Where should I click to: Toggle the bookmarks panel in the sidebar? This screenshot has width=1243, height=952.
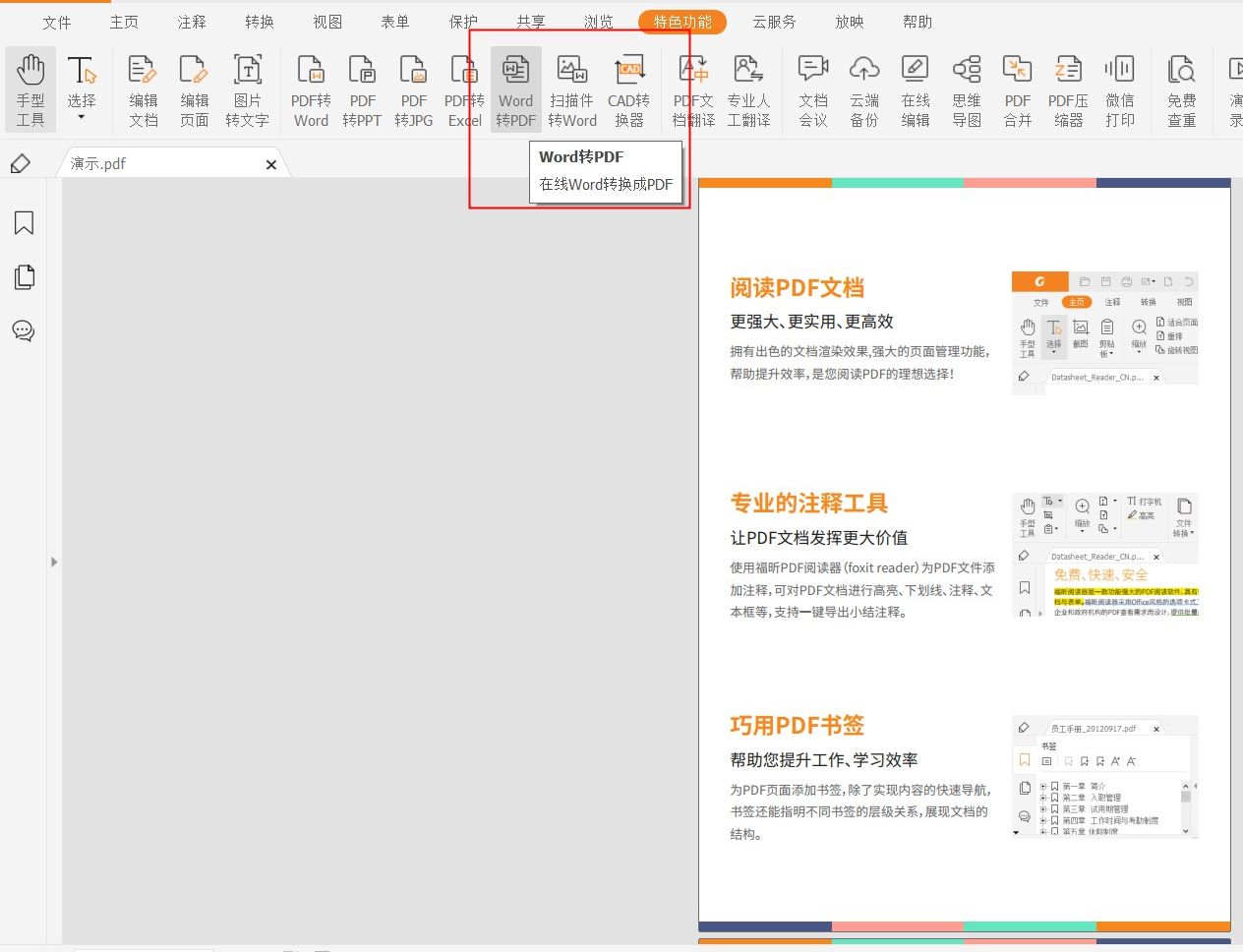click(24, 223)
